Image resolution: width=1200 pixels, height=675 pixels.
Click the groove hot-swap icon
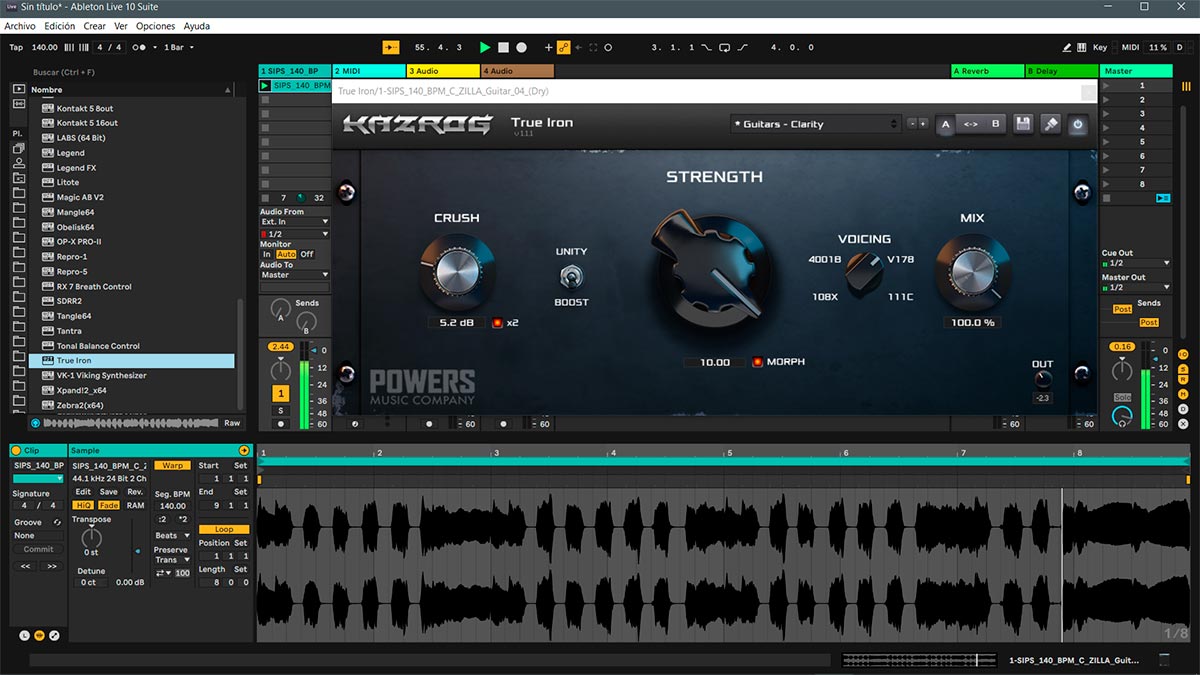[x=57, y=522]
